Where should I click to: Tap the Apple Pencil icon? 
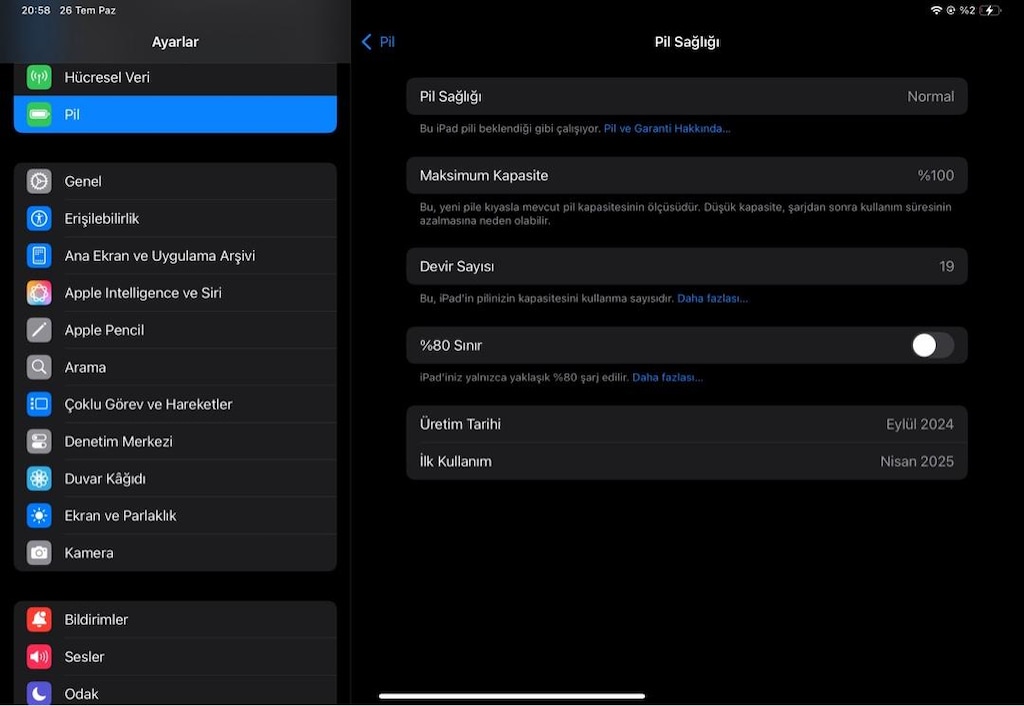coord(39,330)
